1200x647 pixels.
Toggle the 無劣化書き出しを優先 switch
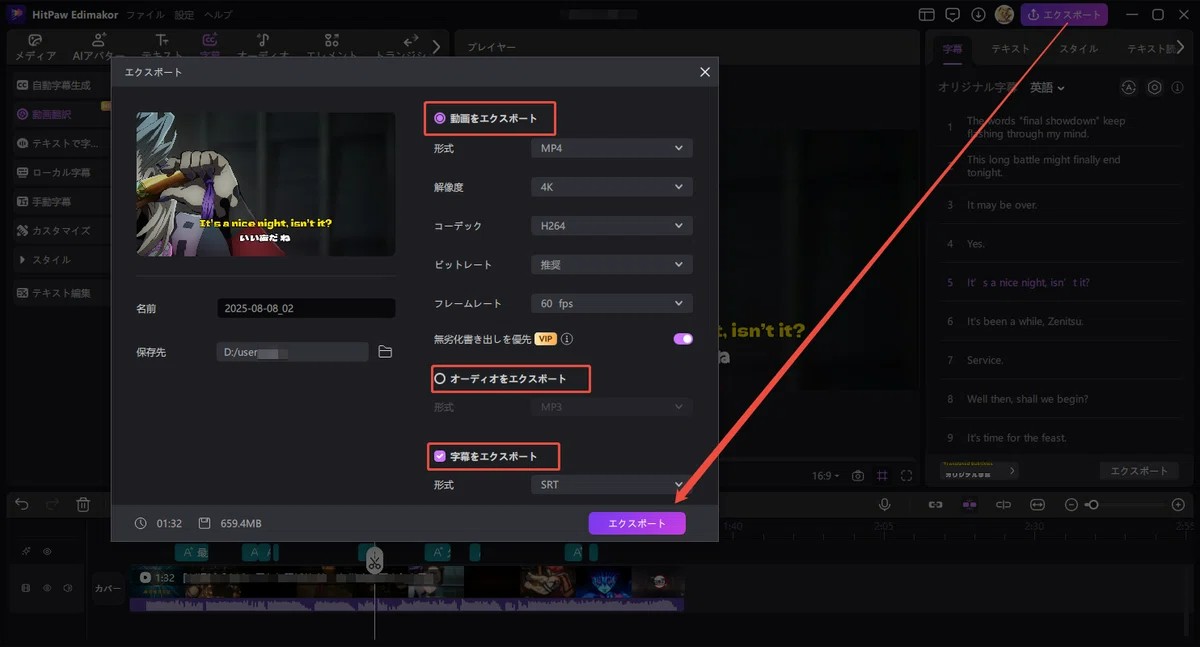(683, 339)
